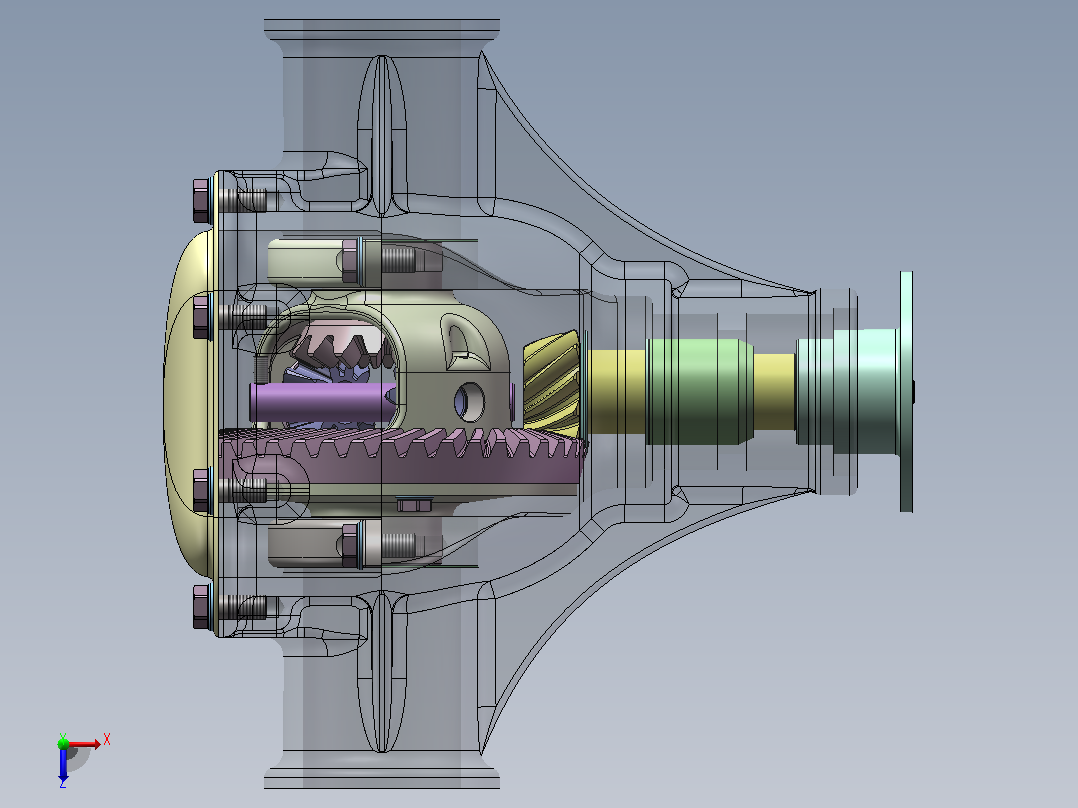Click the red X axis arrow of the triad

point(85,744)
